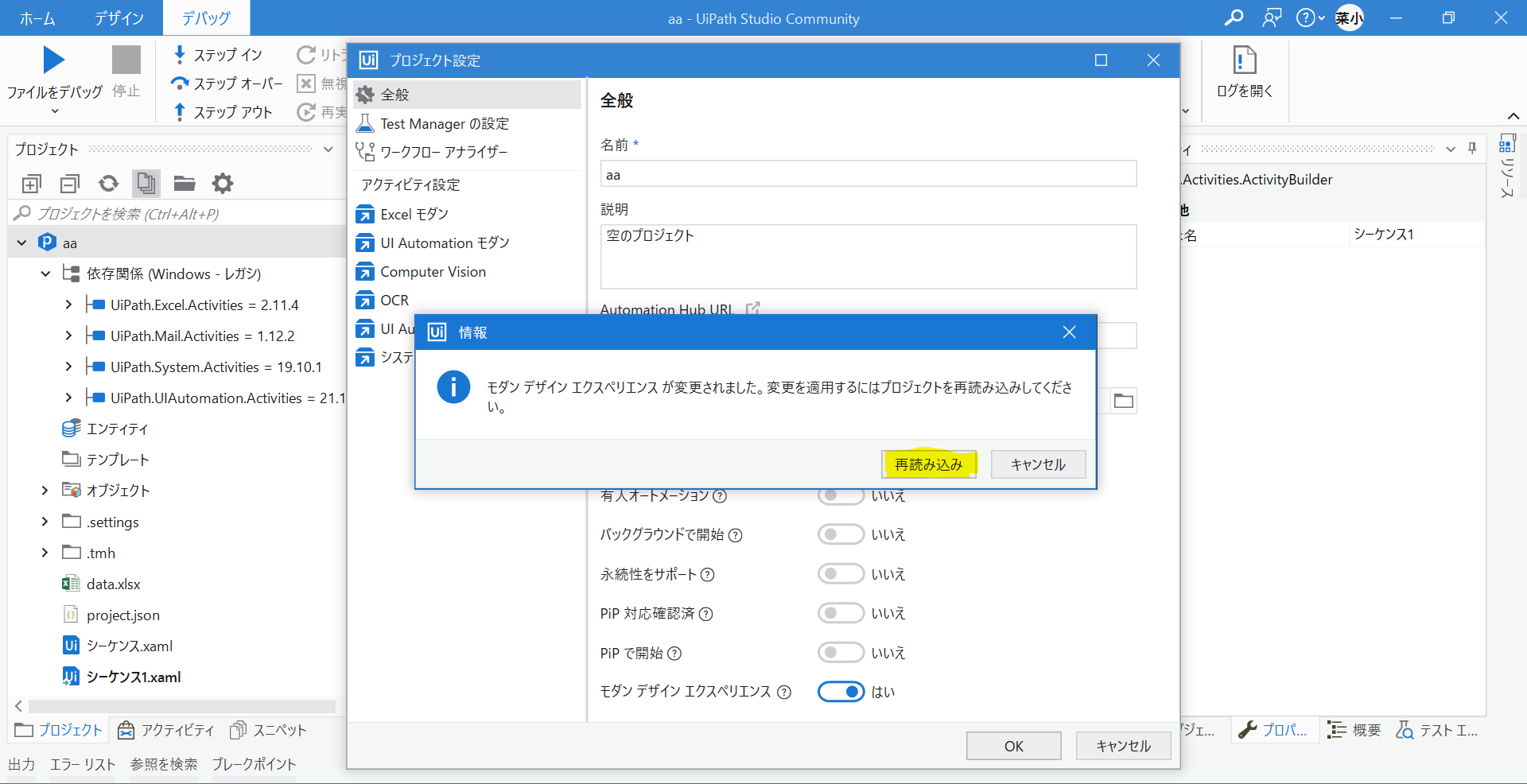Expand the .settings folder
The width and height of the screenshot is (1527, 784).
(x=45, y=522)
